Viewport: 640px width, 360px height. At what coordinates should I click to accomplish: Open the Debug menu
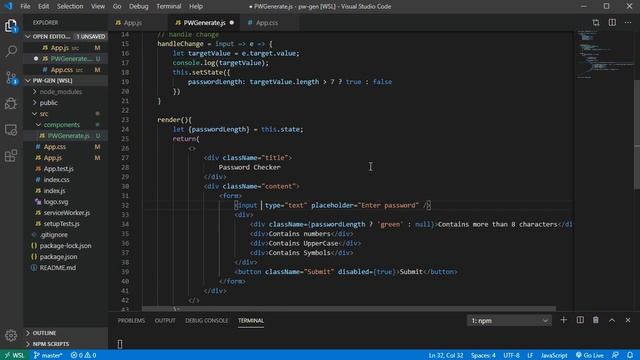(x=139, y=6)
